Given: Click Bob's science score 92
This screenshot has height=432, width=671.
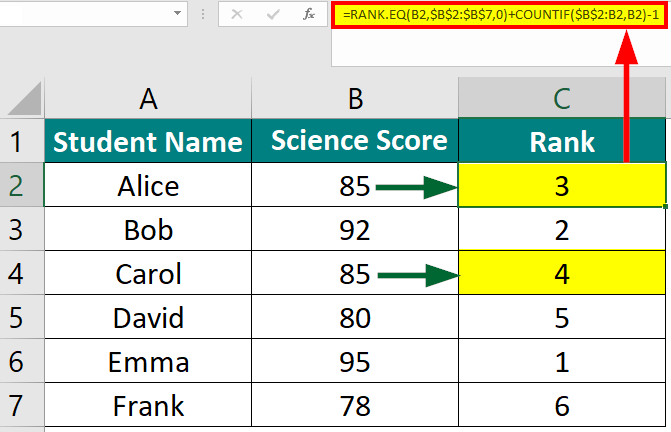Looking at the screenshot, I should click(355, 229).
